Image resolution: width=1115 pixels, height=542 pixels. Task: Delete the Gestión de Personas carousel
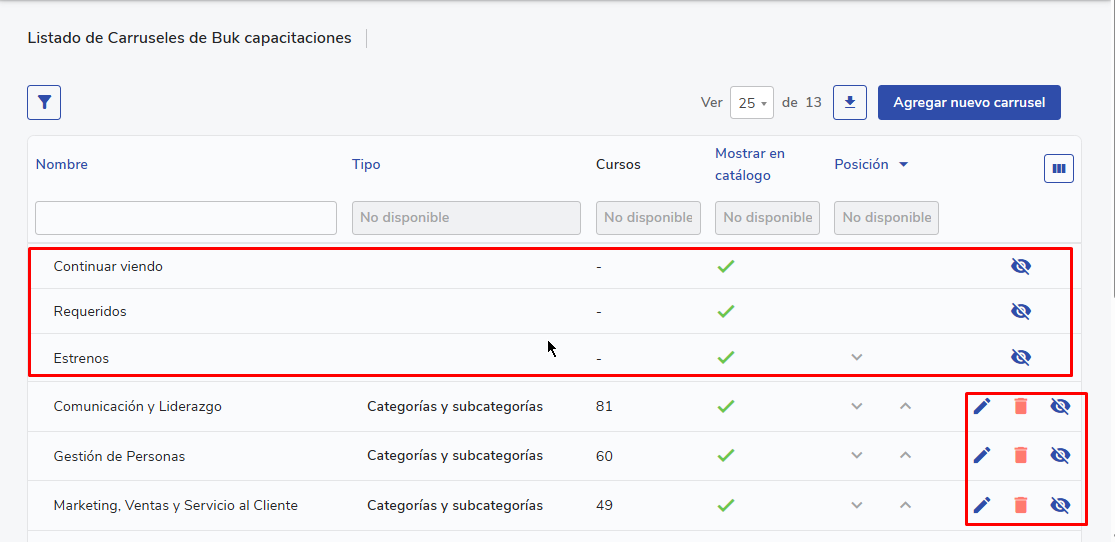point(1020,455)
